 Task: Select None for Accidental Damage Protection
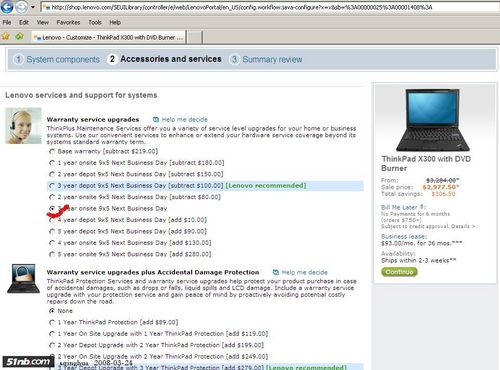pos(52,311)
